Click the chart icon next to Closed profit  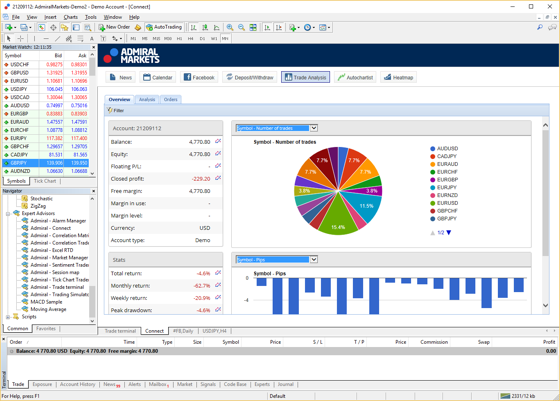(x=218, y=178)
